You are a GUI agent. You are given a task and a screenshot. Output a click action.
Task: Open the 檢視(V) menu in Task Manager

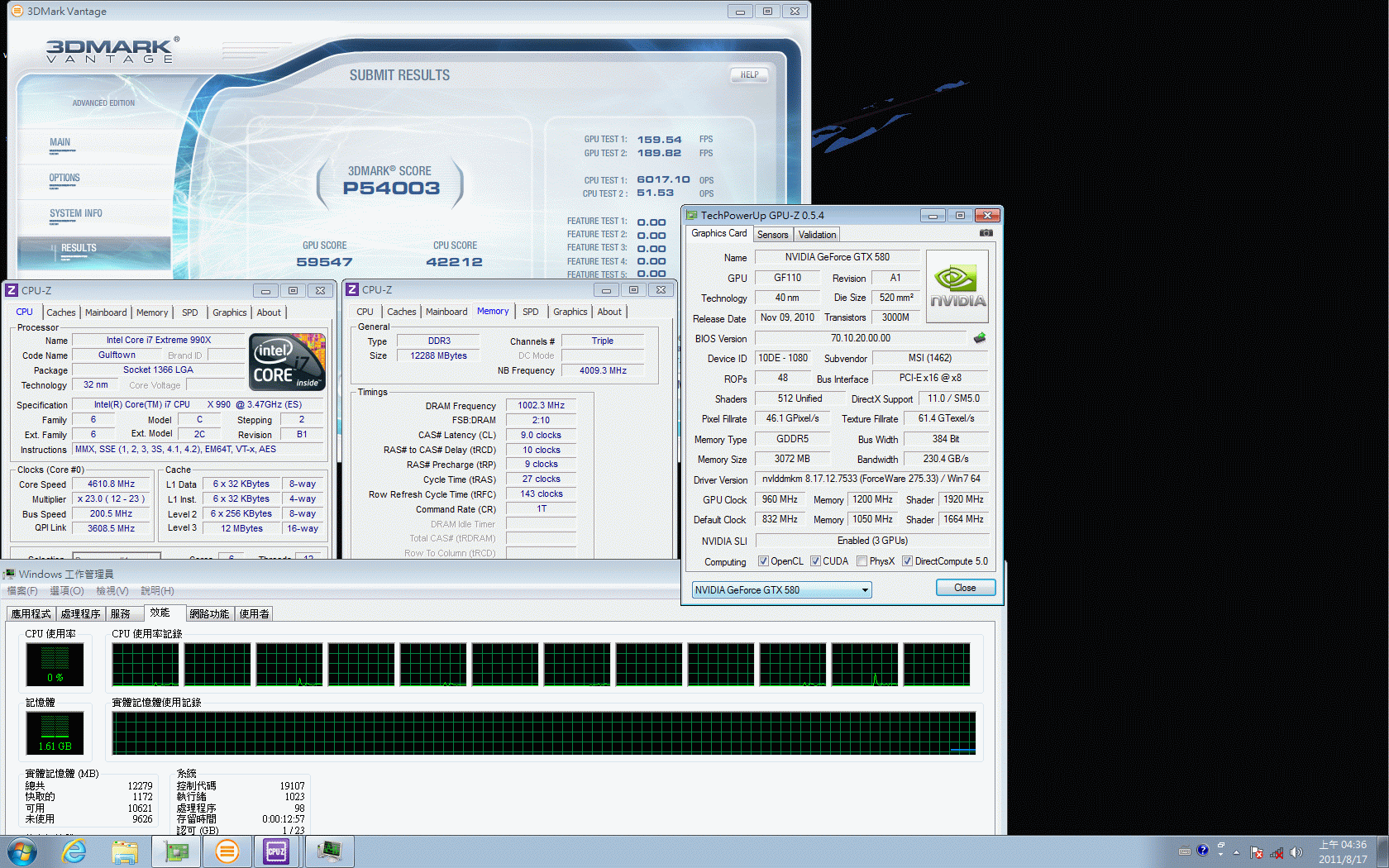coord(112,591)
